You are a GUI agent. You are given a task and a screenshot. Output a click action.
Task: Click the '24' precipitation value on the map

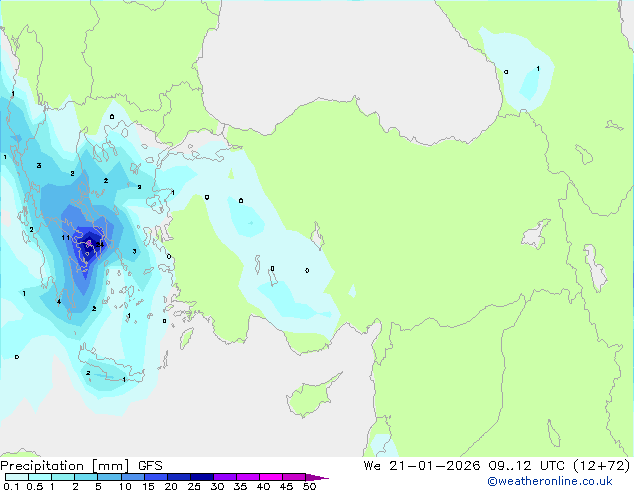point(100,244)
